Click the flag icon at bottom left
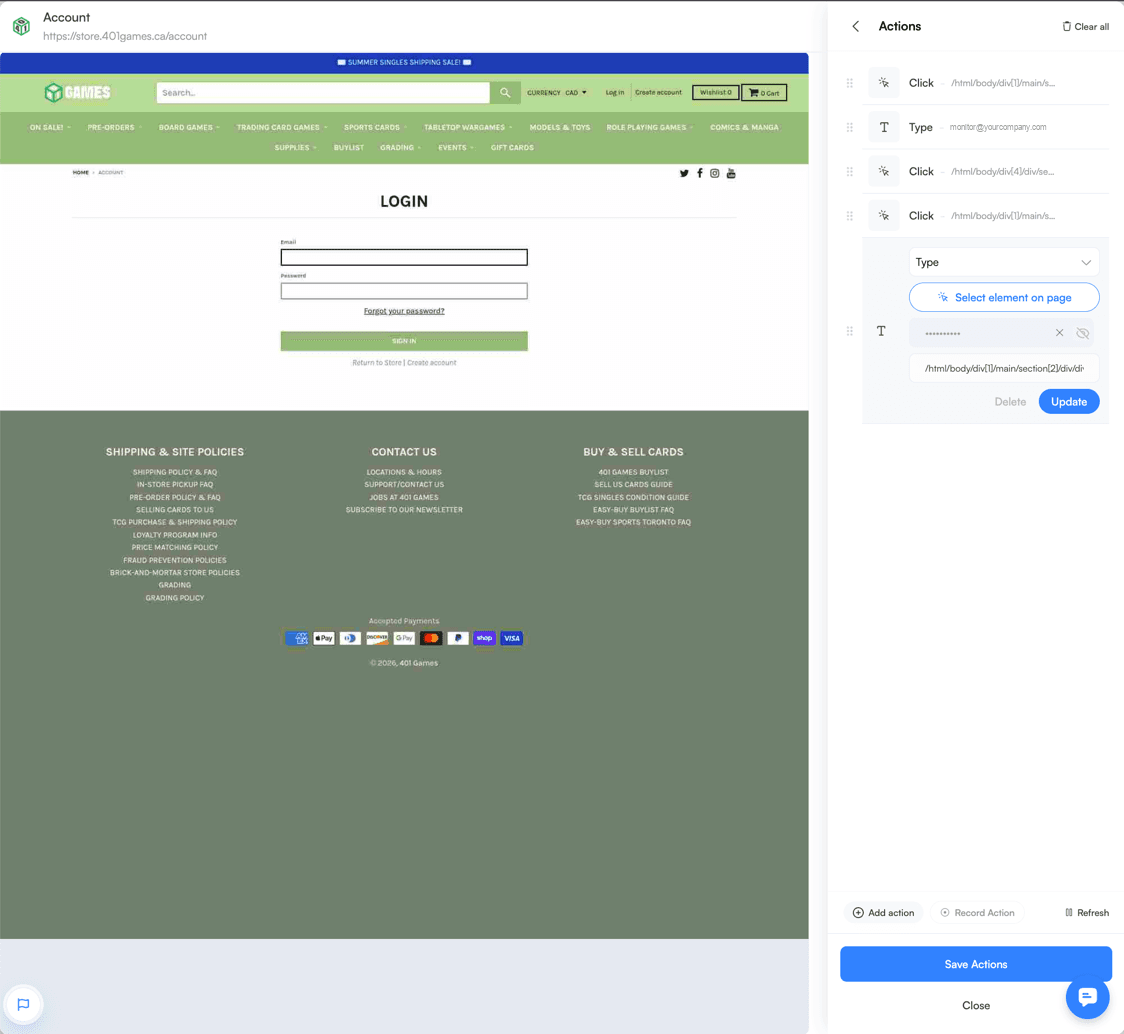 click(x=23, y=1005)
